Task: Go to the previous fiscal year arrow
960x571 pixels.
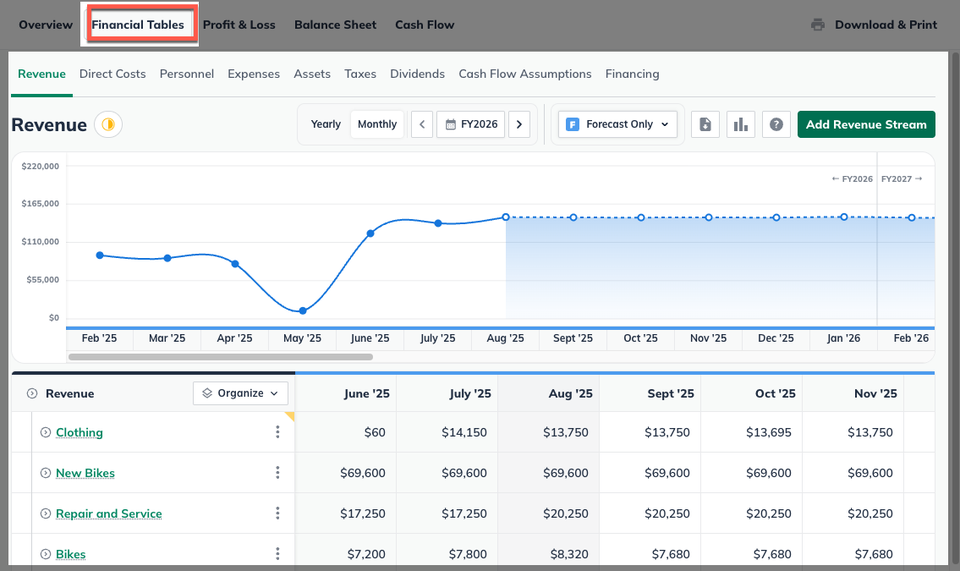Action: click(x=422, y=124)
